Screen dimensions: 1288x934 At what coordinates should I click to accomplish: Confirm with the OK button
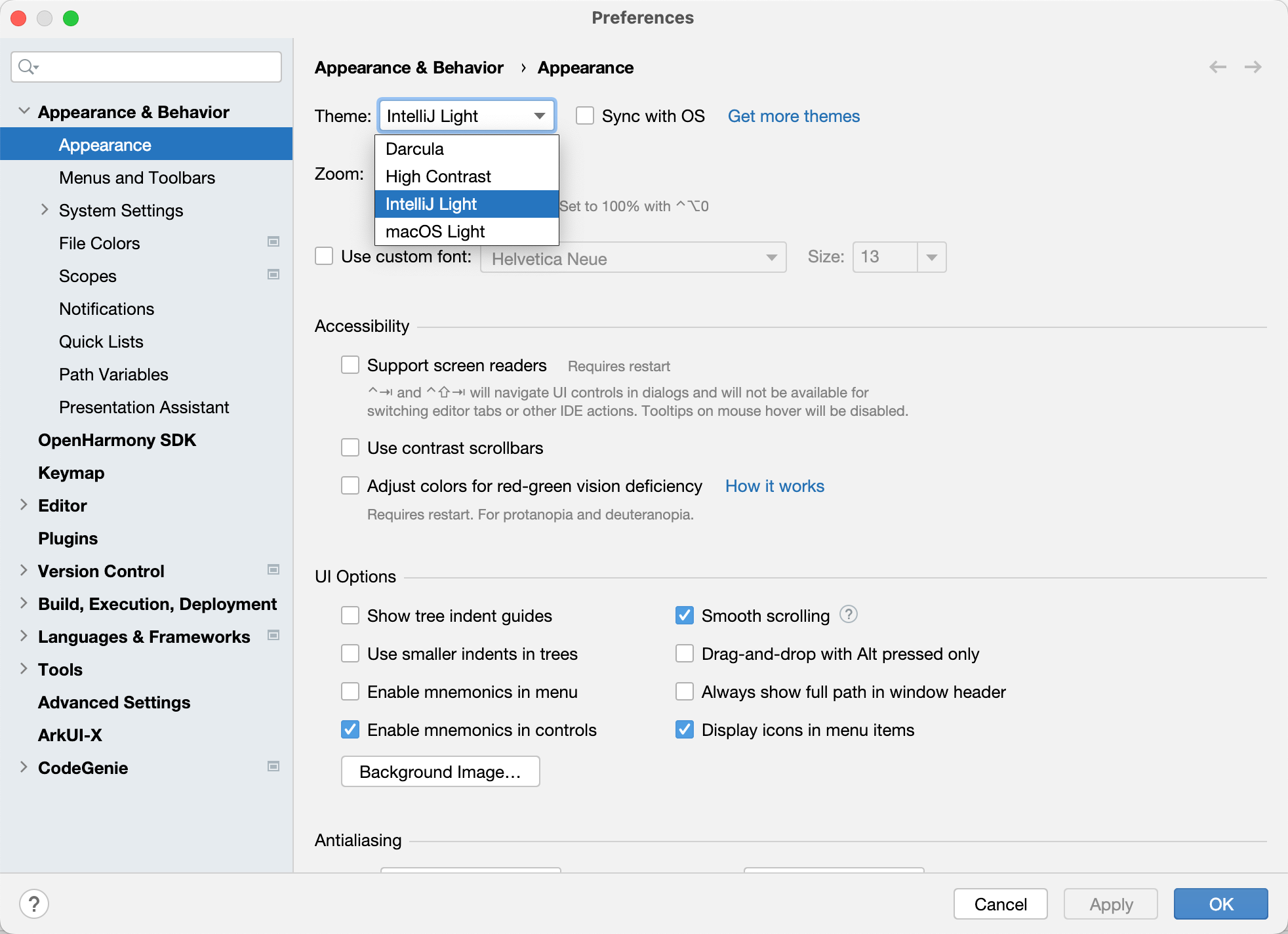(x=1221, y=904)
